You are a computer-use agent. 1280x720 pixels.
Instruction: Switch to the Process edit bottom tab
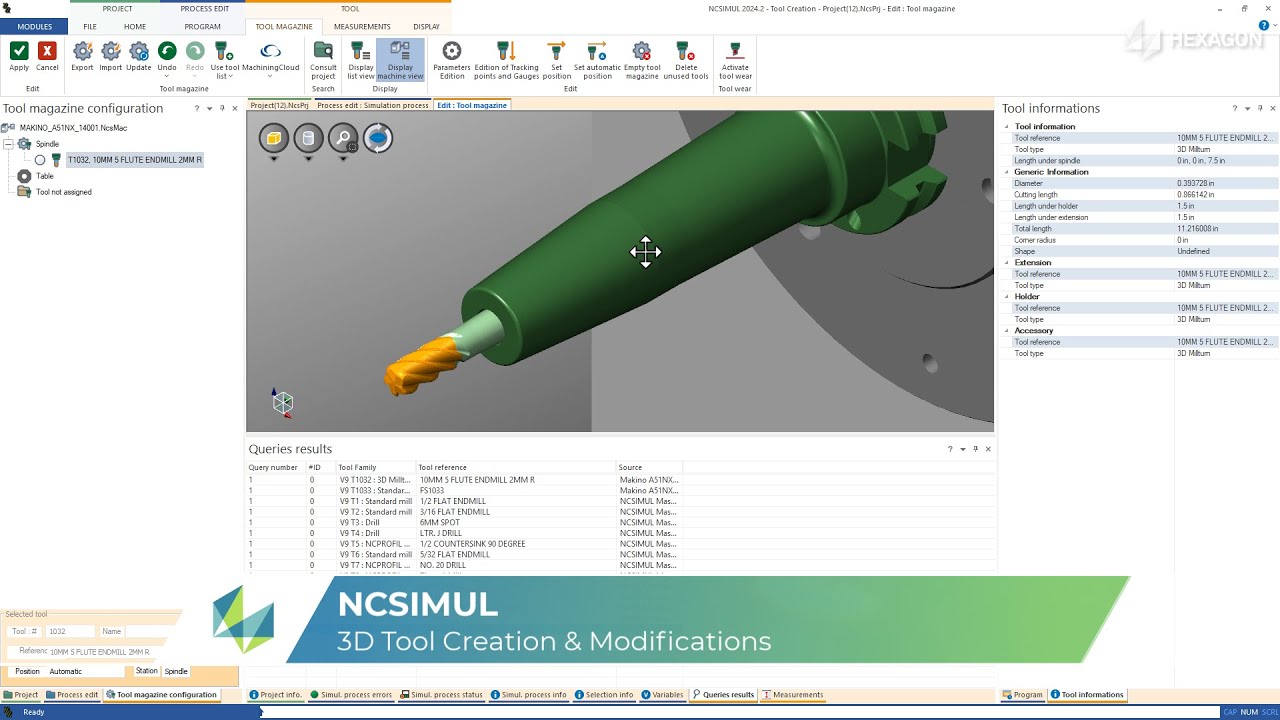[x=72, y=695]
